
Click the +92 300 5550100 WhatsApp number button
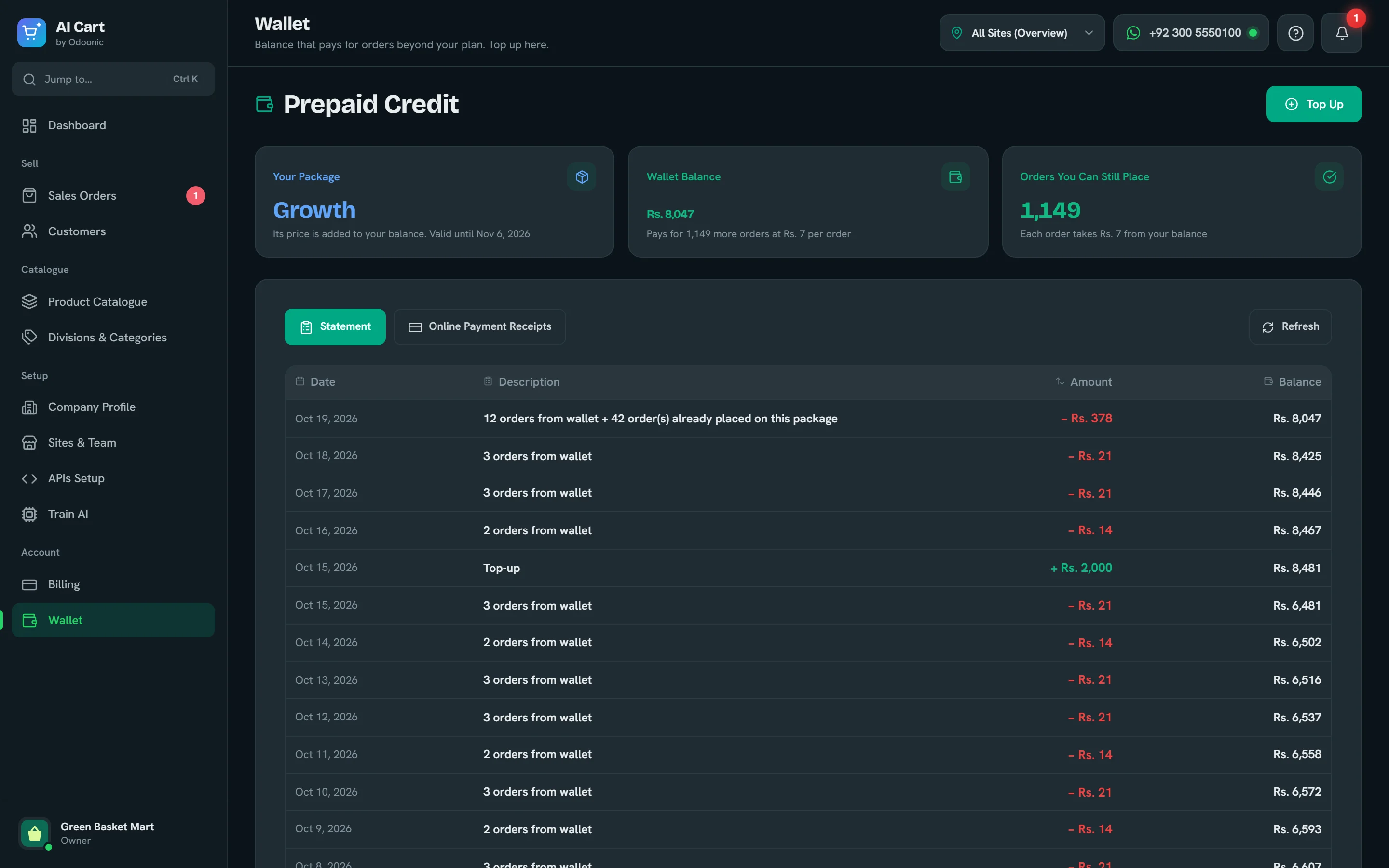[x=1191, y=33]
